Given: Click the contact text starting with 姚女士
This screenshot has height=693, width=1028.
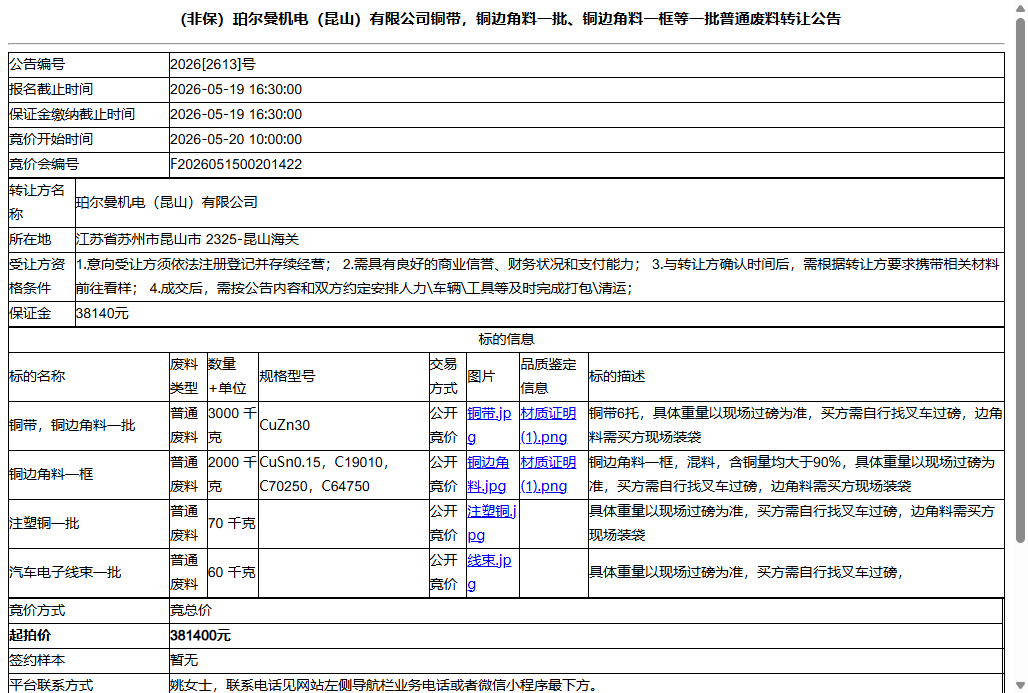Looking at the screenshot, I should (384, 685).
